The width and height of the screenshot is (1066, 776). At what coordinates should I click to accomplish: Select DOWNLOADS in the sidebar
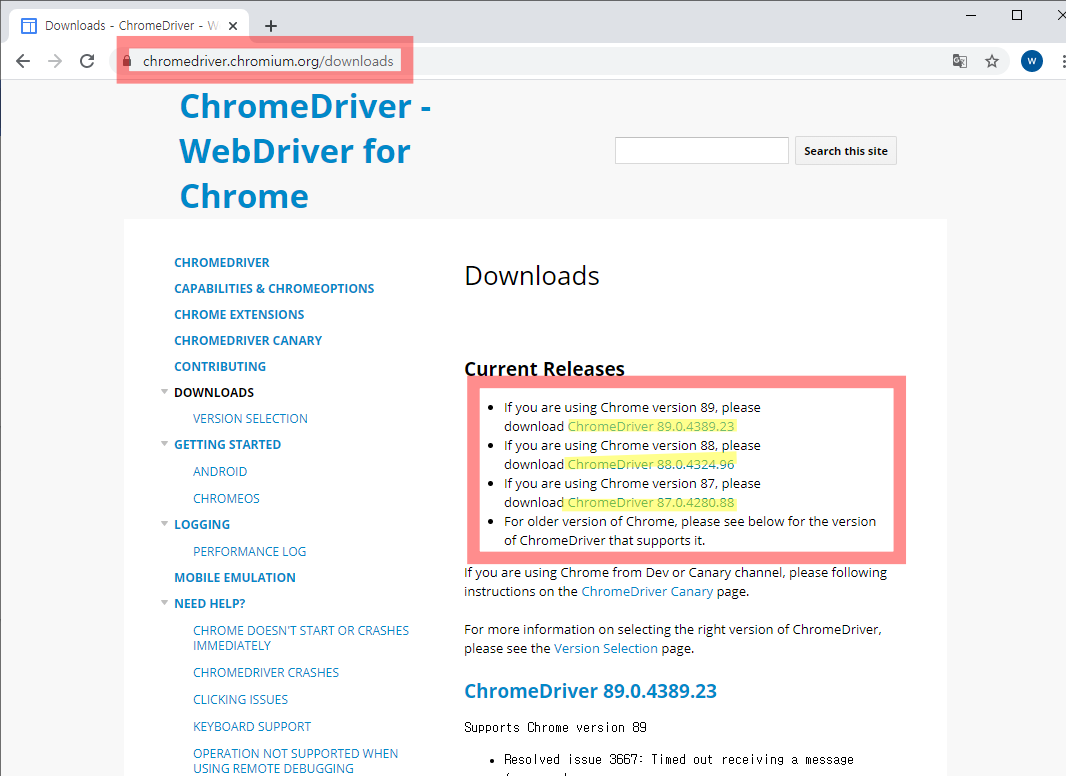coord(214,392)
